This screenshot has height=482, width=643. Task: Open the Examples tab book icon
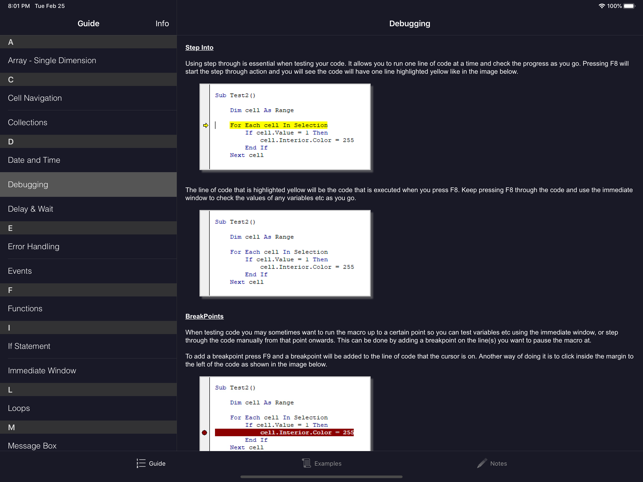click(x=306, y=463)
